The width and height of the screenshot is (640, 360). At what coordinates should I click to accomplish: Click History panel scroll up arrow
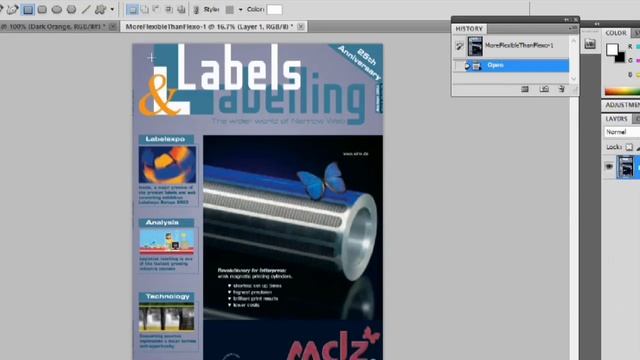pyautogui.click(x=573, y=40)
